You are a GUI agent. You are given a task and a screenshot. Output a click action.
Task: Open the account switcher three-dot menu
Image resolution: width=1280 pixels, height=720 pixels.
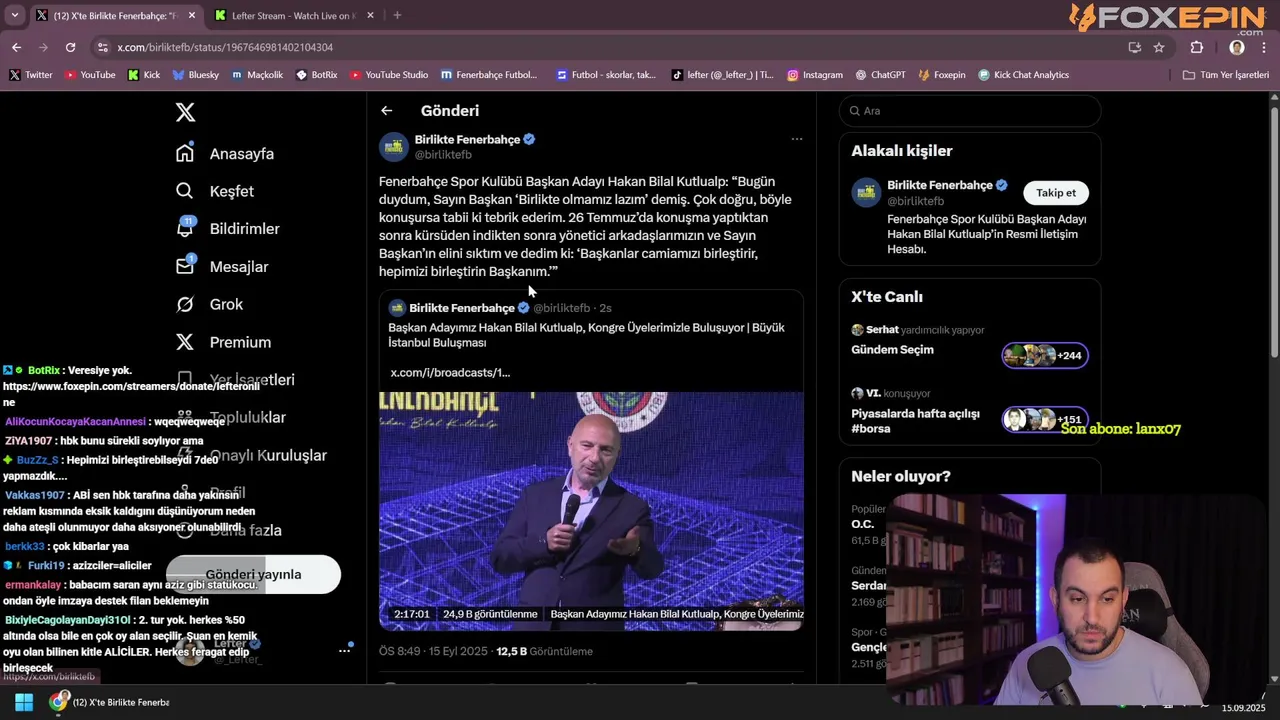point(344,650)
